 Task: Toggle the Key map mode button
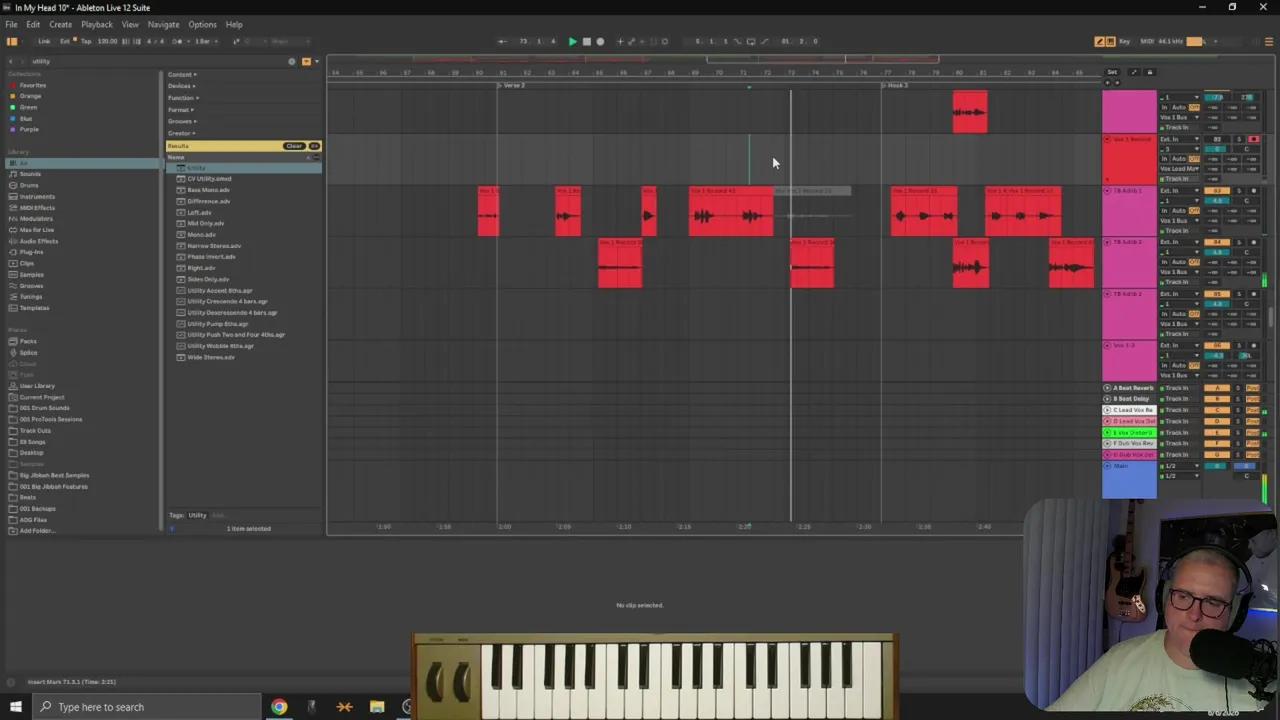click(x=1125, y=41)
